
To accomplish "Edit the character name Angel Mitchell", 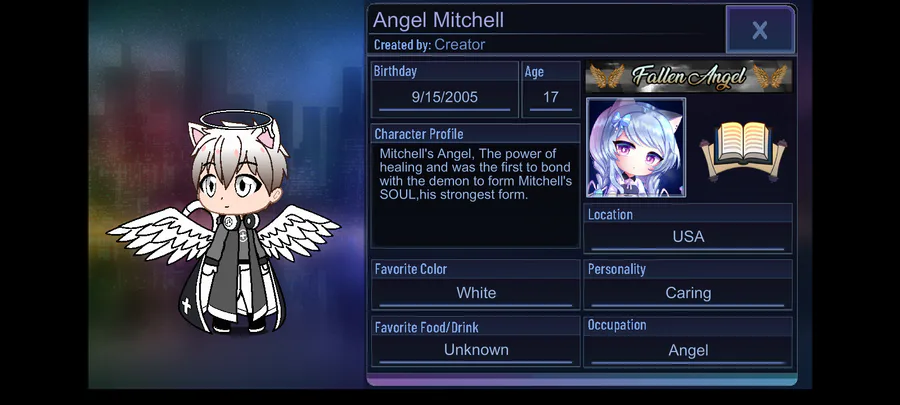I will pyautogui.click(x=439, y=20).
